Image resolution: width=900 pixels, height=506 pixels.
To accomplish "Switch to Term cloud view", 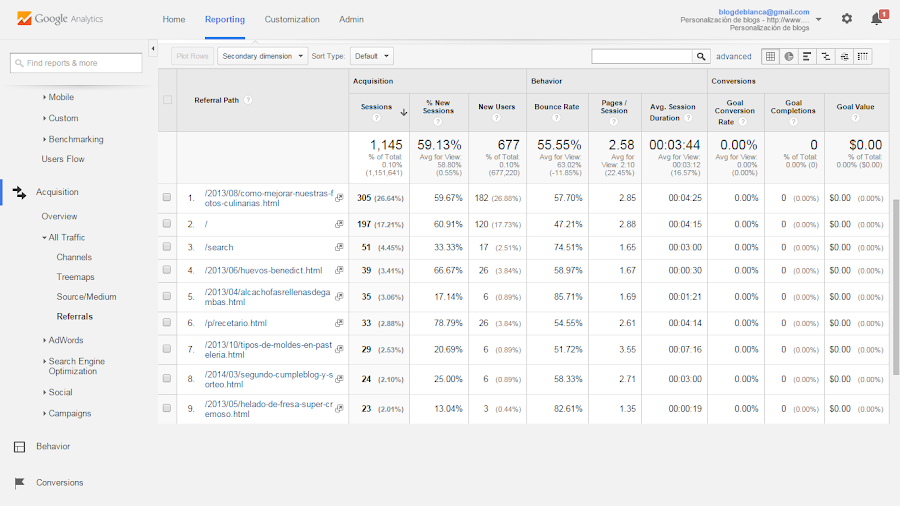I will (844, 56).
